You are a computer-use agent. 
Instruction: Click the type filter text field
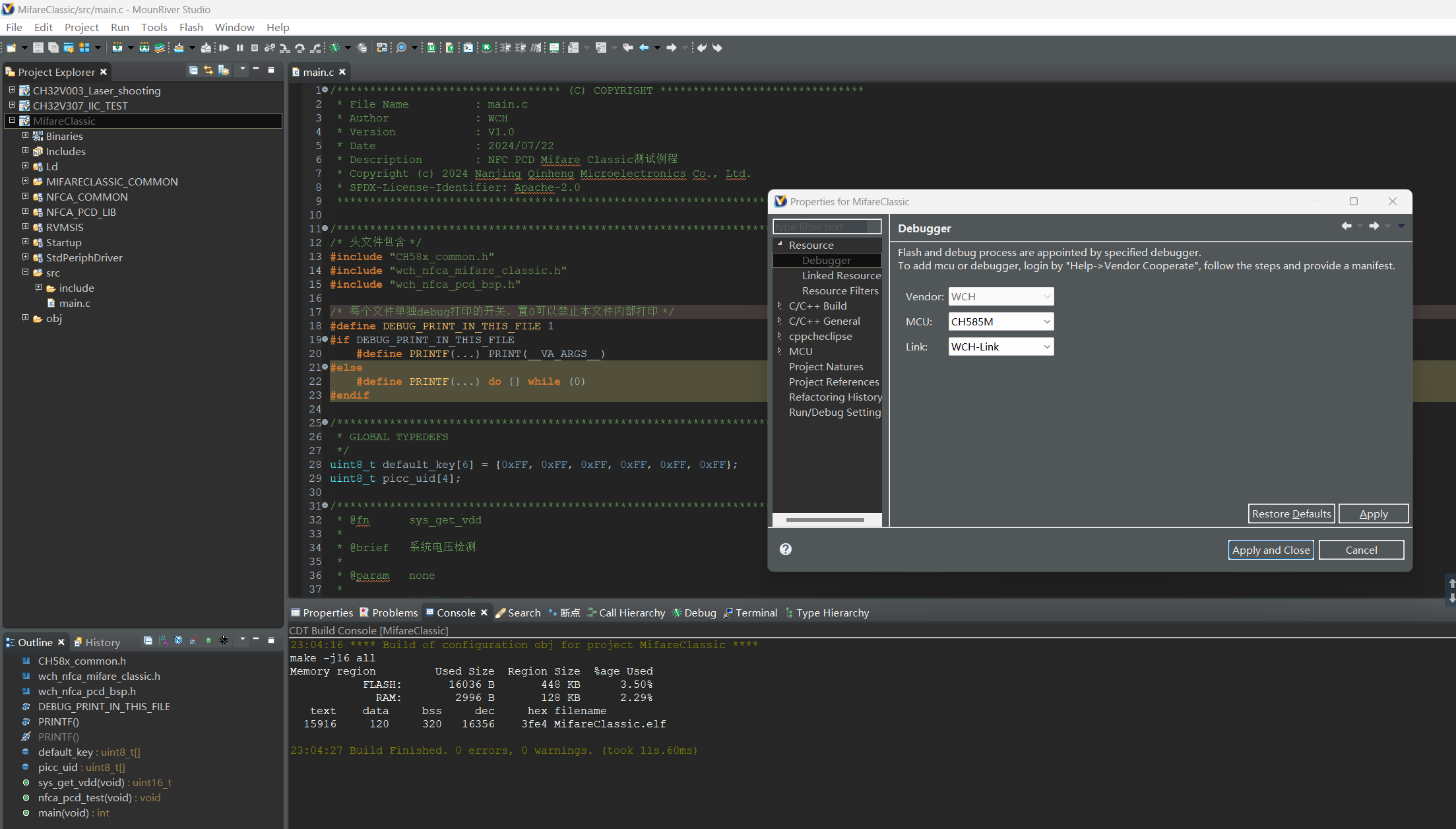pyautogui.click(x=827, y=226)
